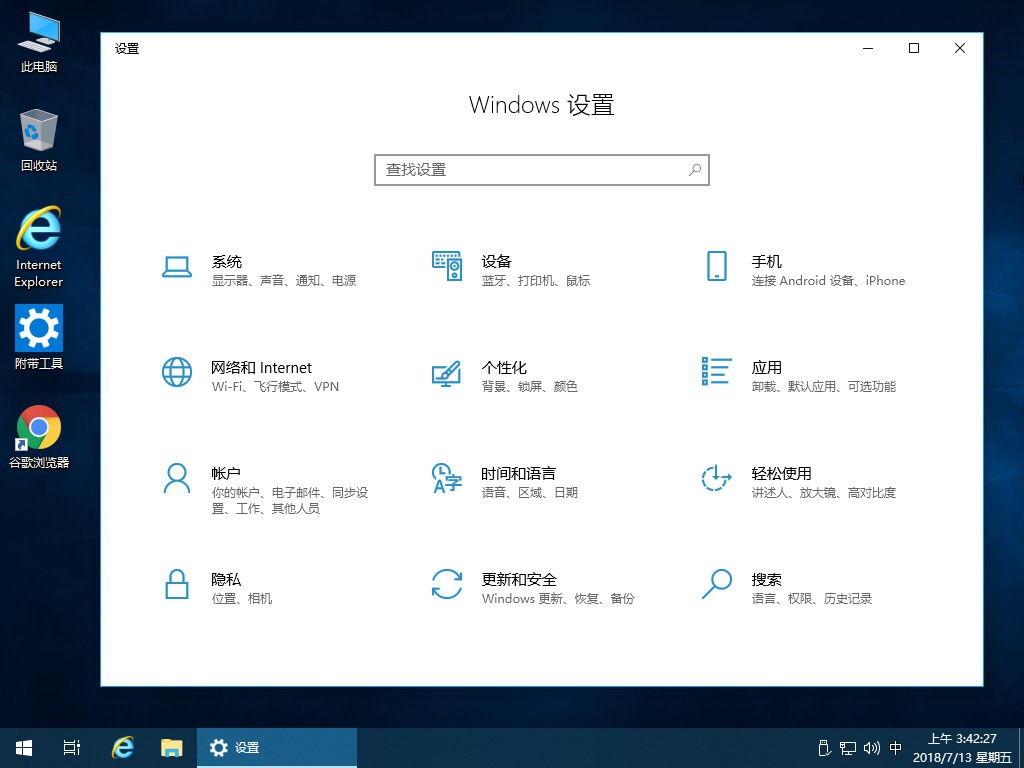The height and width of the screenshot is (768, 1024).
Task: Open the 搜索 magnifier icon
Action: point(716,584)
